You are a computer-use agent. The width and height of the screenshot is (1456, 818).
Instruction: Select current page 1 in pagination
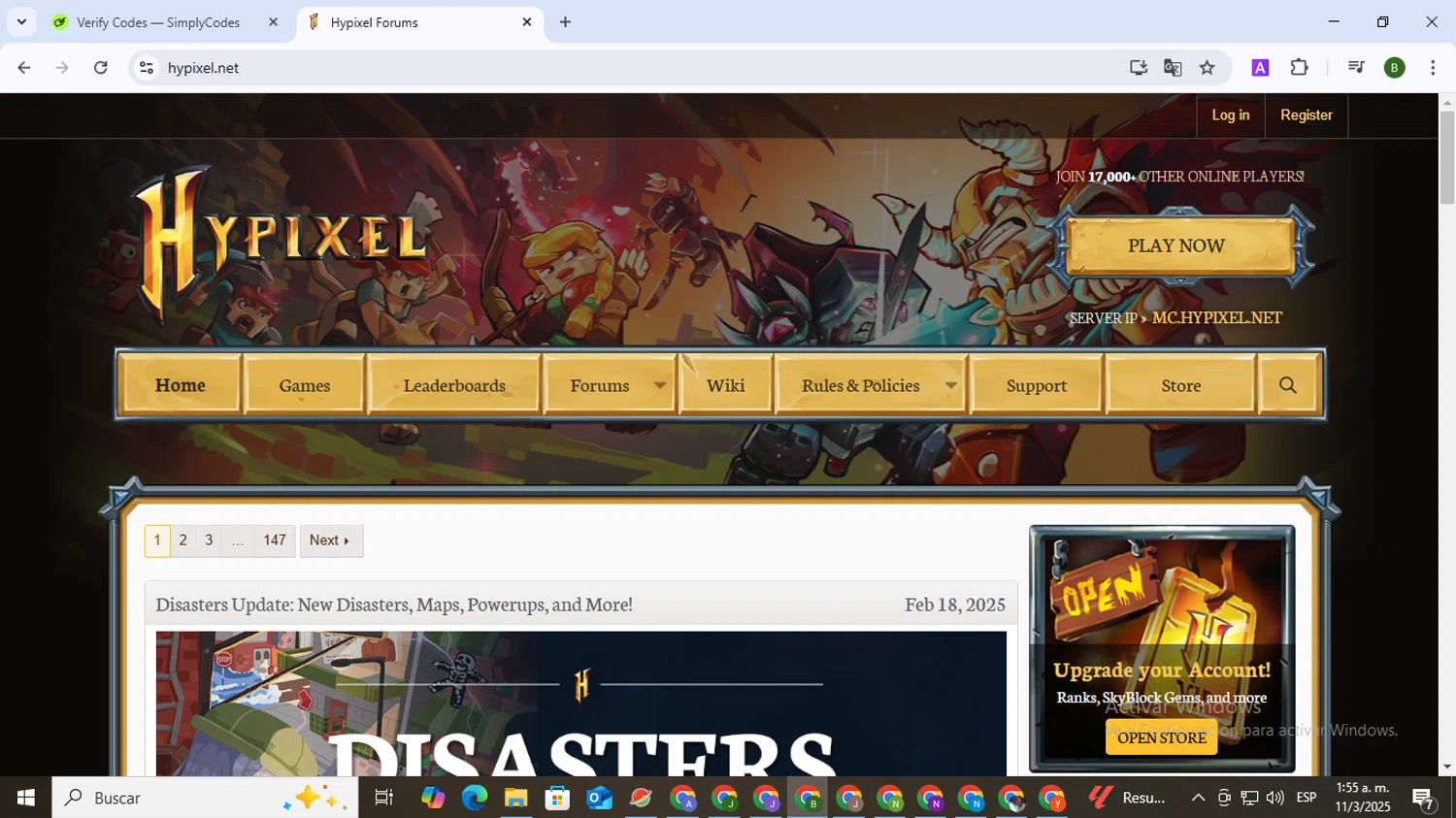tap(157, 540)
